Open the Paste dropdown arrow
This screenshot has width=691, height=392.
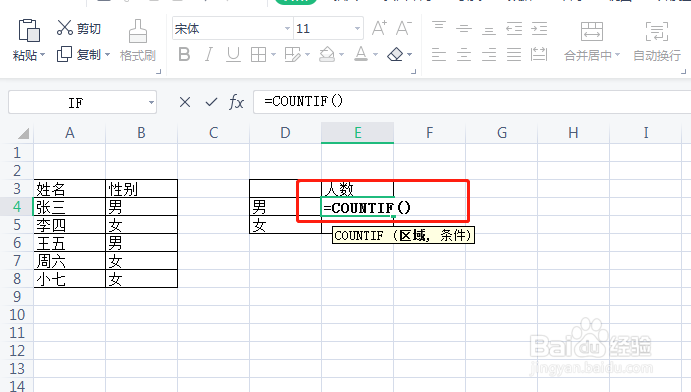pyautogui.click(x=43, y=55)
